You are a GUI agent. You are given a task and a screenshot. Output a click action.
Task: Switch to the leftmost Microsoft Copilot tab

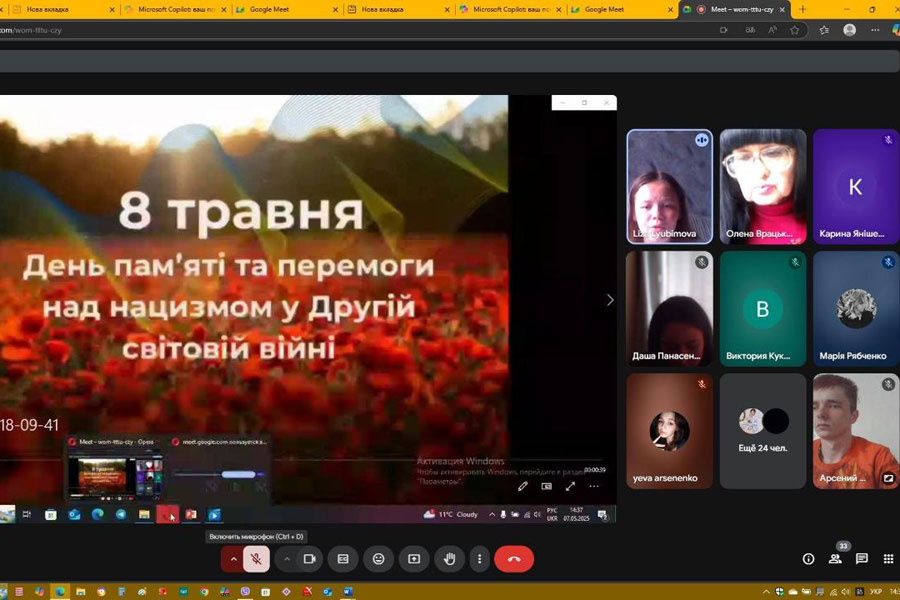pyautogui.click(x=175, y=10)
